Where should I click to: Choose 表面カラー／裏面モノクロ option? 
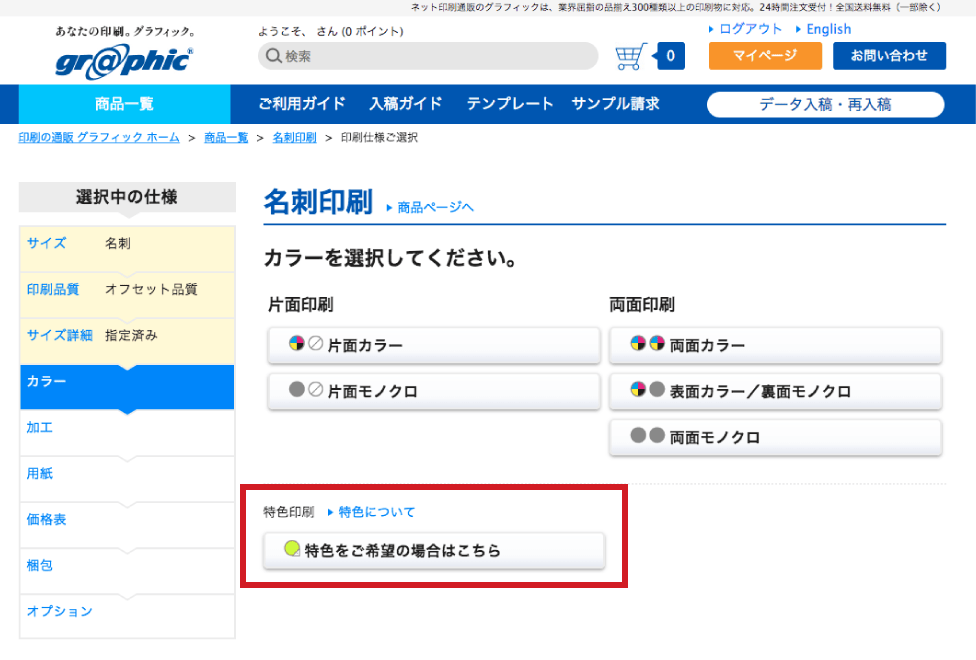(775, 391)
